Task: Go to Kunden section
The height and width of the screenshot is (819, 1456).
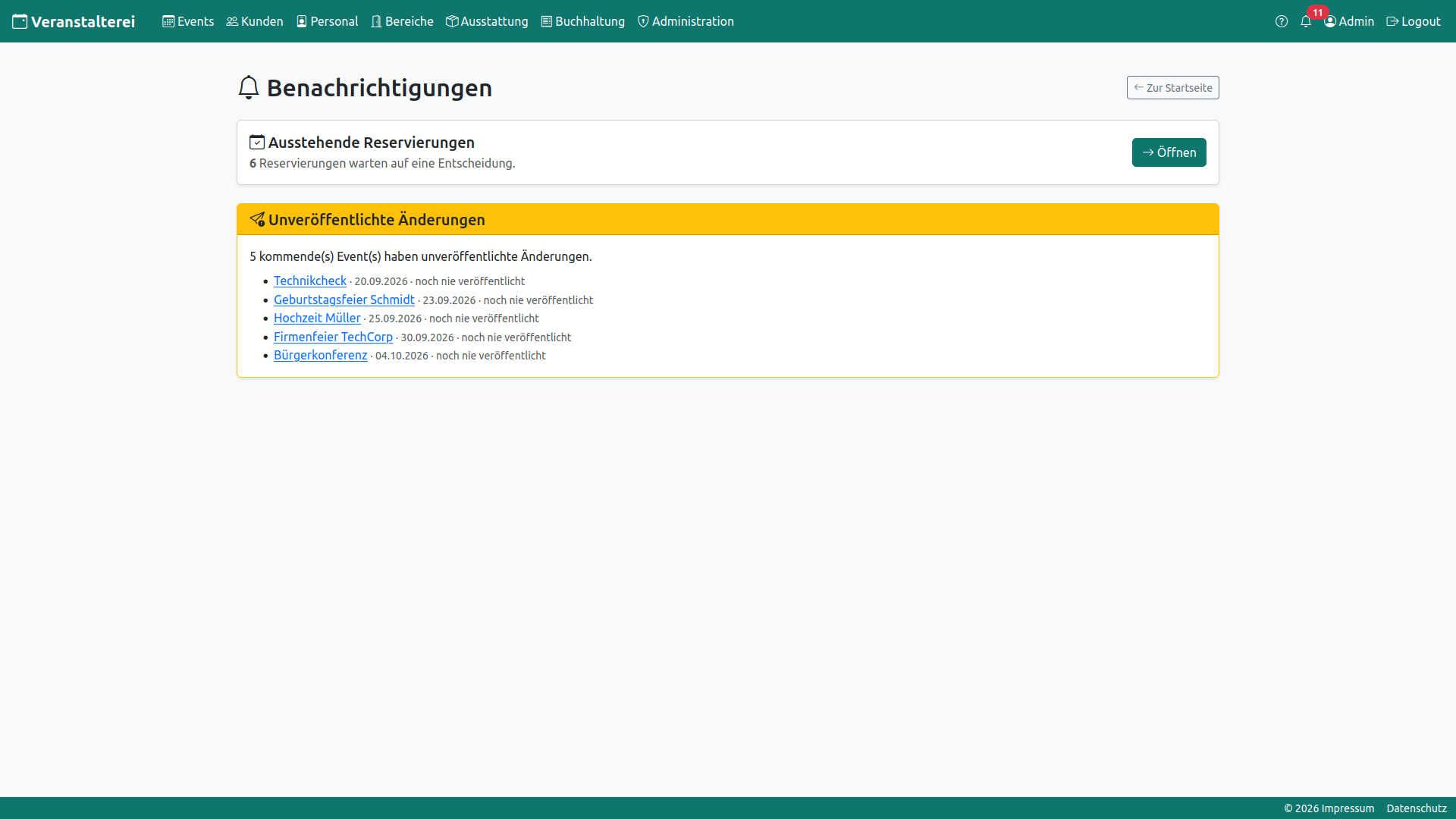Action: [255, 21]
